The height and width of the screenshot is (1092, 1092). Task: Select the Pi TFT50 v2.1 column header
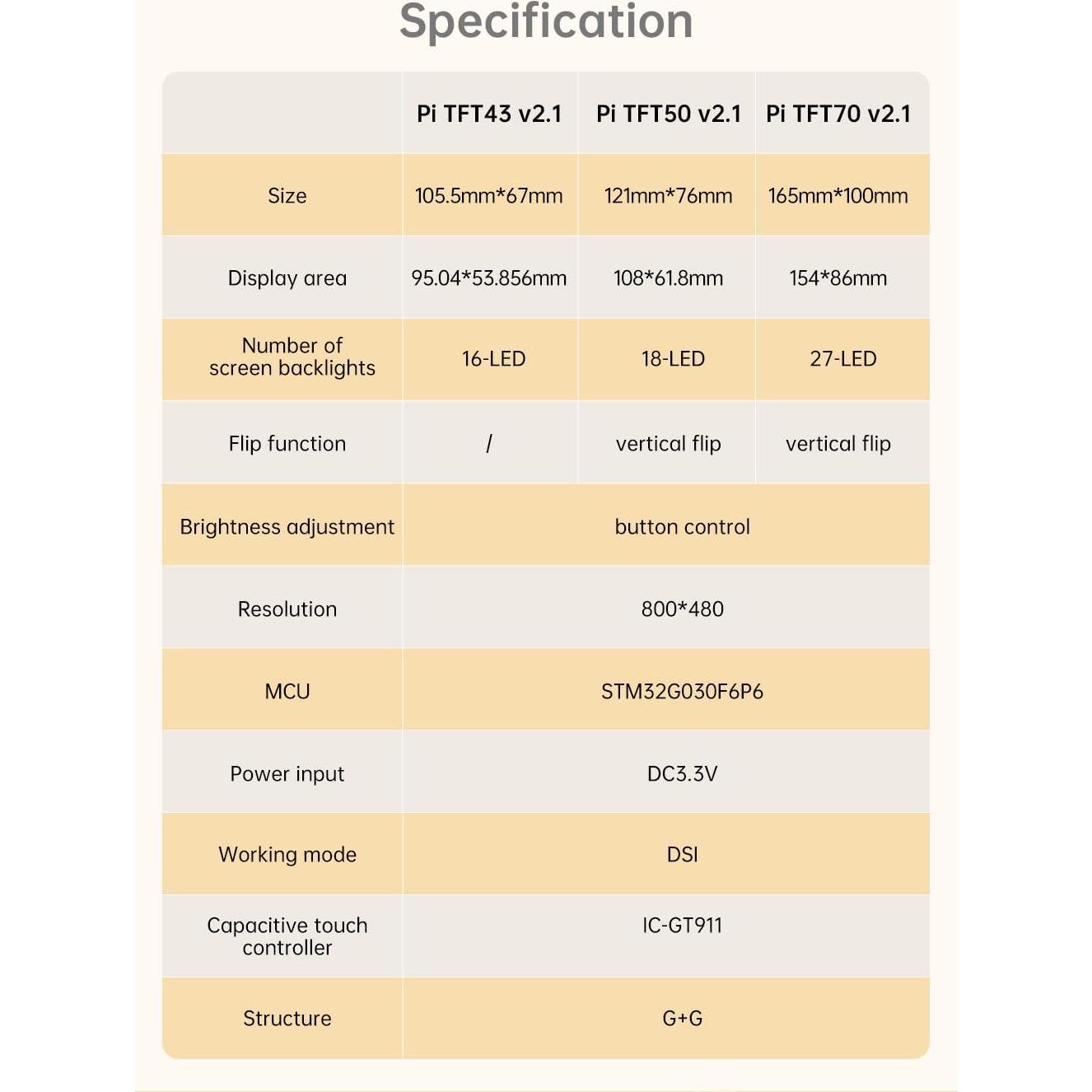(x=668, y=114)
